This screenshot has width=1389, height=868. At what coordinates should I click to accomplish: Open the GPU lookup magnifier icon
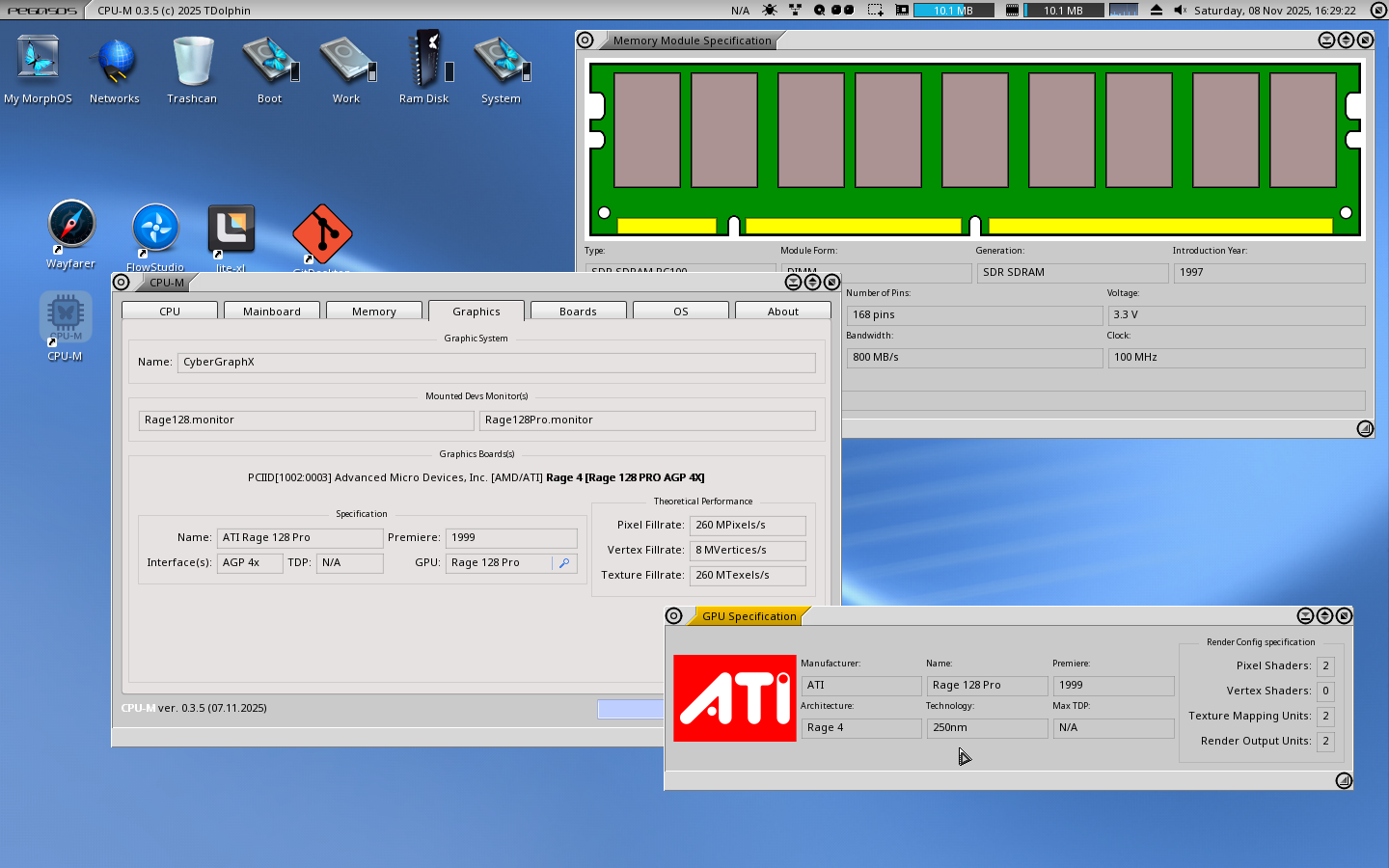(x=564, y=563)
